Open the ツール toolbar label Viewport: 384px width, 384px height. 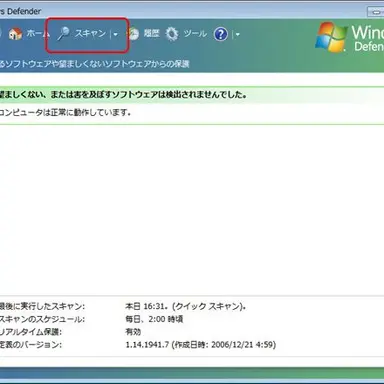tap(195, 33)
